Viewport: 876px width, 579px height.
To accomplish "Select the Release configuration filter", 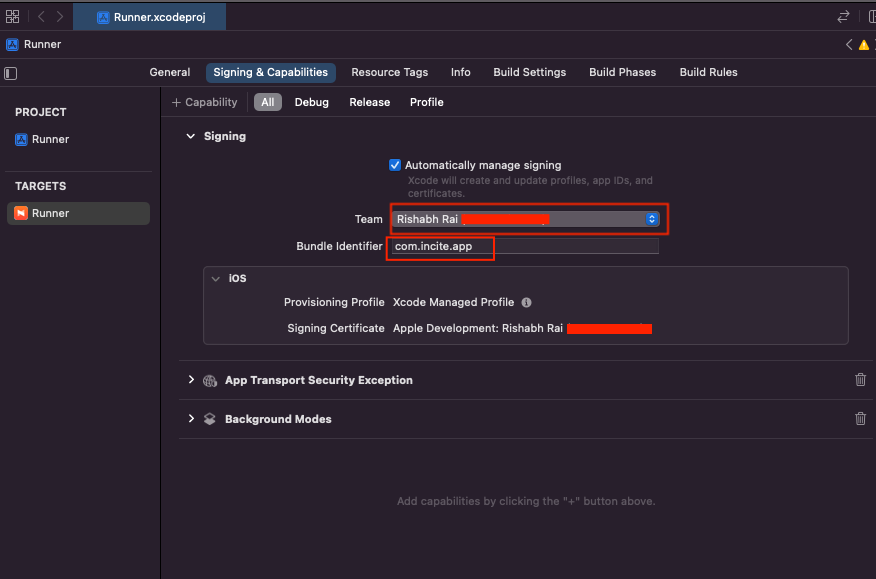I will tap(369, 102).
